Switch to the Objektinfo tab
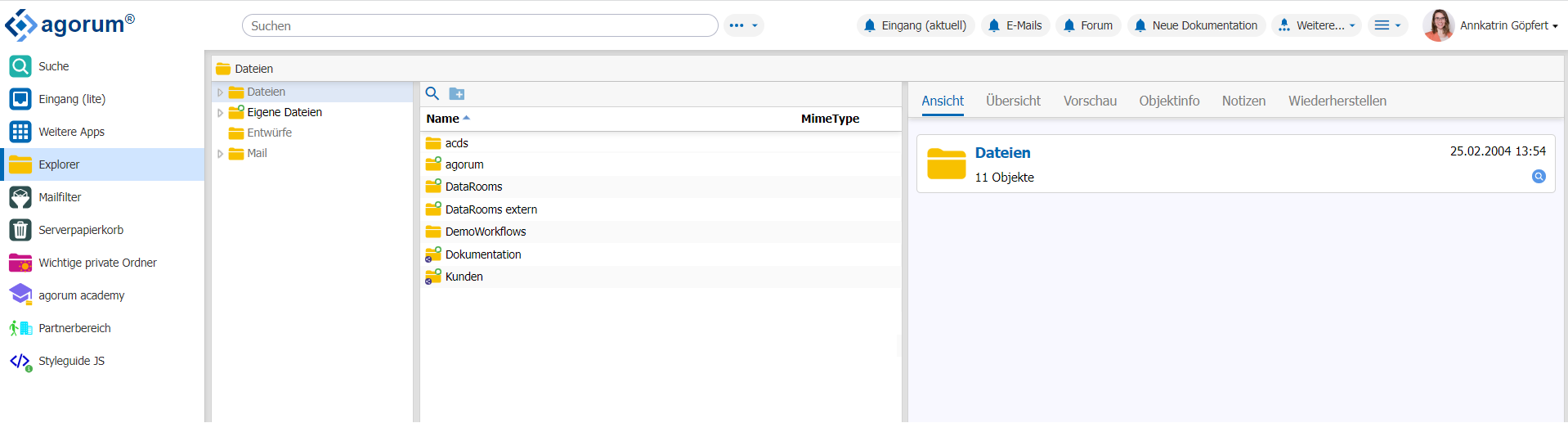The height and width of the screenshot is (423, 1568). 1169,101
